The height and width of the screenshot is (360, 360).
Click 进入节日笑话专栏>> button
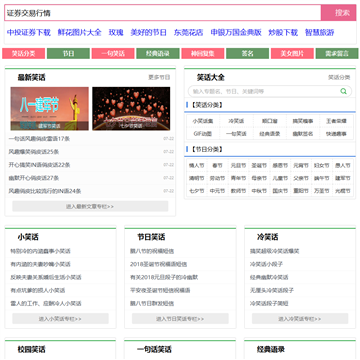180,319
